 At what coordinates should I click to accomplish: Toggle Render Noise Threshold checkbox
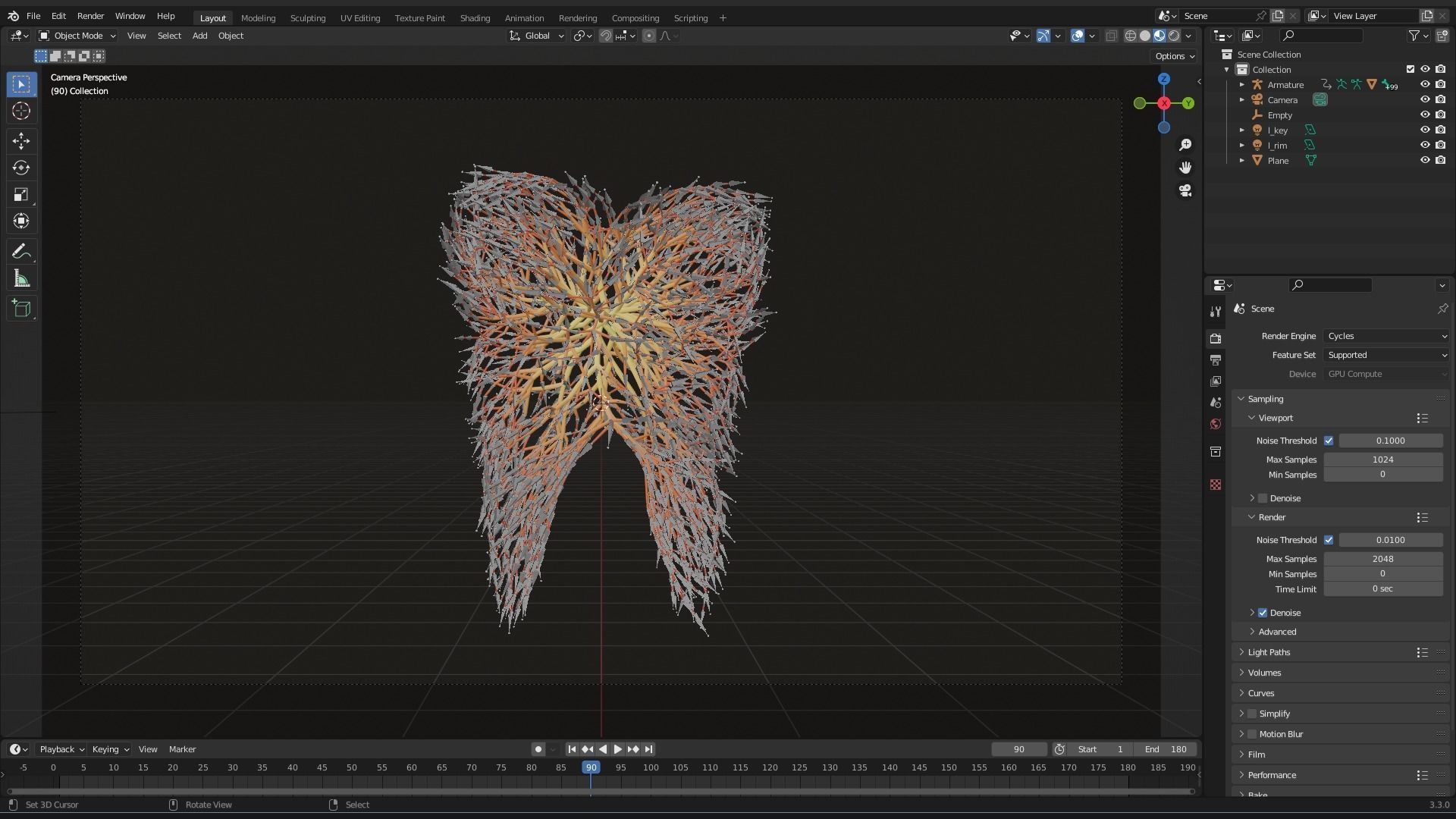1329,540
